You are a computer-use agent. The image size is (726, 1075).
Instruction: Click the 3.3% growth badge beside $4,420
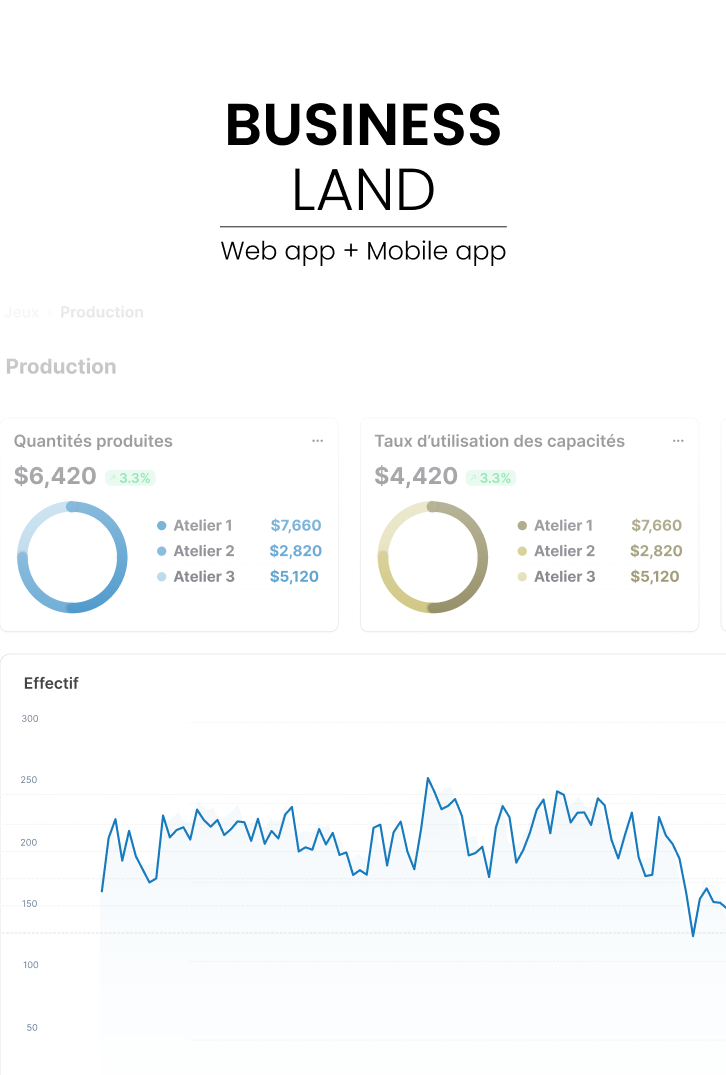point(490,478)
